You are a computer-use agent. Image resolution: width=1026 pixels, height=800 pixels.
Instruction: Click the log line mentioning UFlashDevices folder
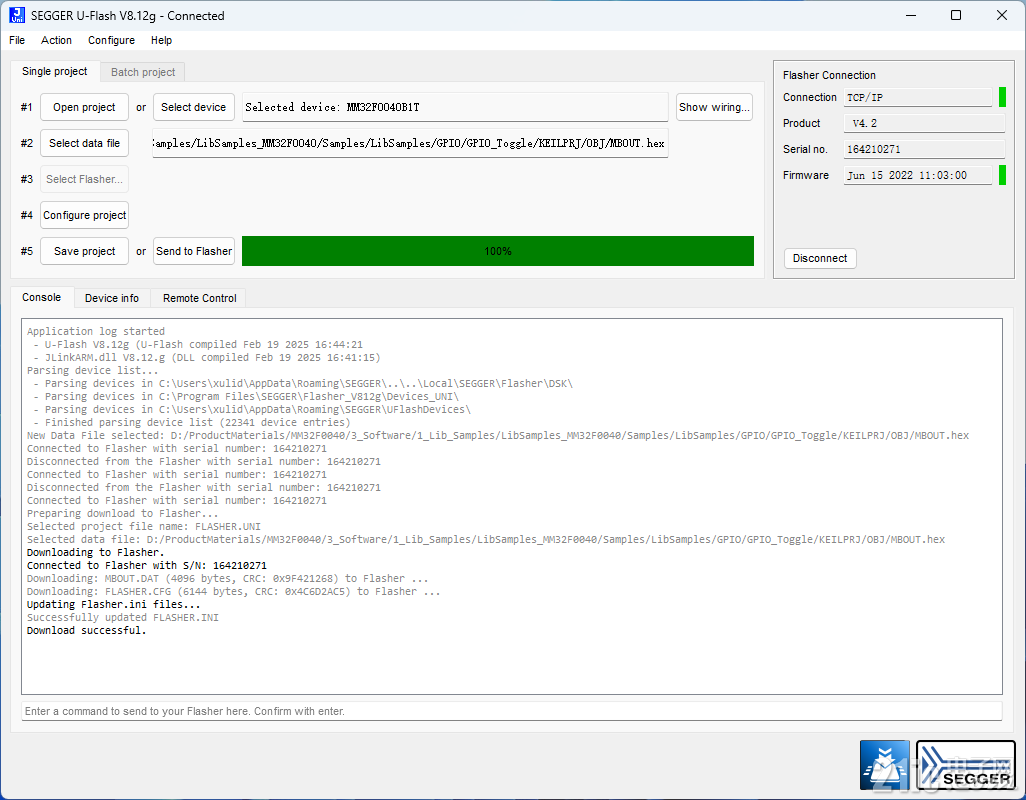(252, 409)
